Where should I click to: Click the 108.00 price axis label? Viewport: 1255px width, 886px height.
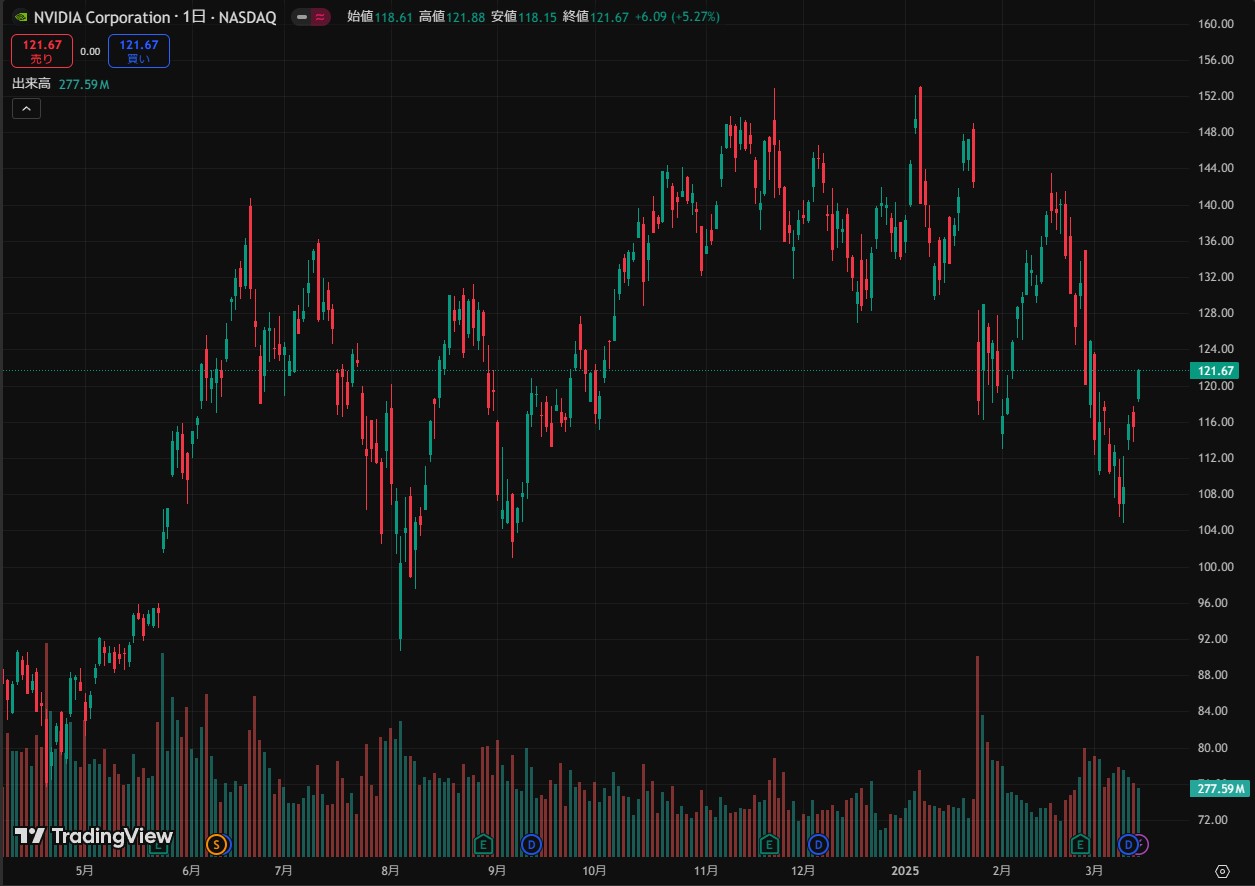1214,494
